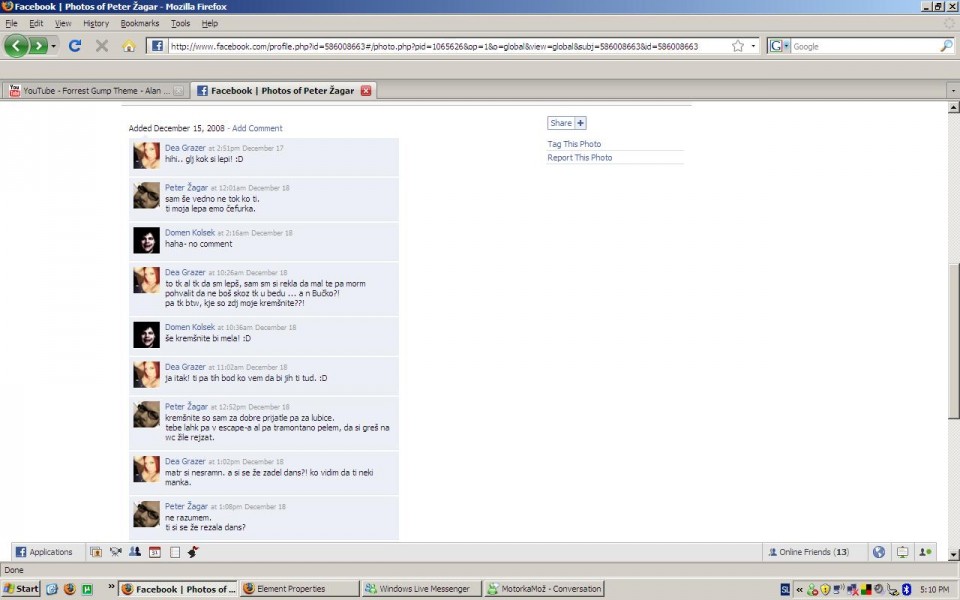Click the Facebook favicon in the address bar
The width and height of the screenshot is (960, 600).
tap(157, 46)
